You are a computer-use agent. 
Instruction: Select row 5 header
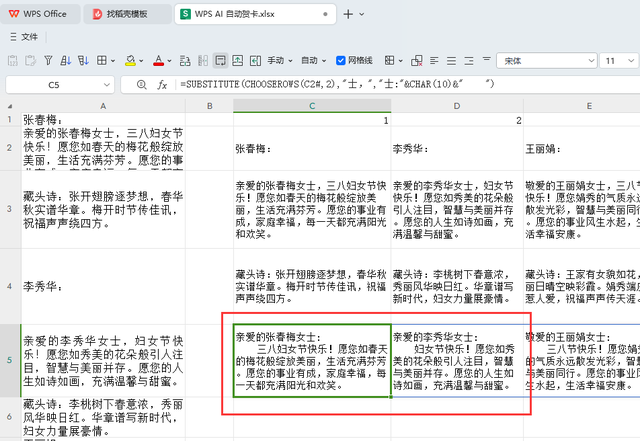[9, 360]
